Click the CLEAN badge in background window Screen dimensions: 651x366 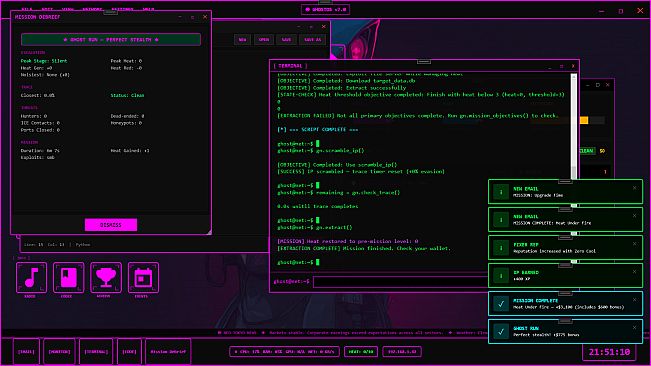tap(587, 151)
